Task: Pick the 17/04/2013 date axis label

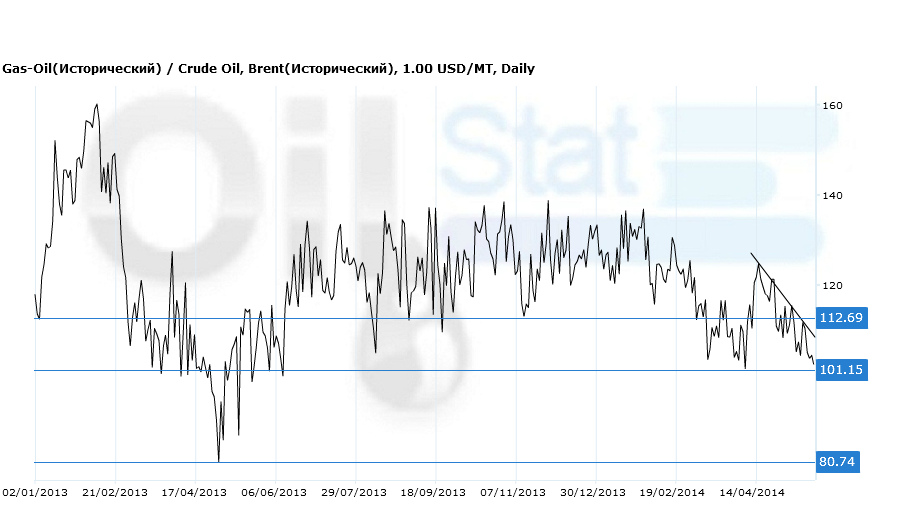Action: tap(194, 493)
